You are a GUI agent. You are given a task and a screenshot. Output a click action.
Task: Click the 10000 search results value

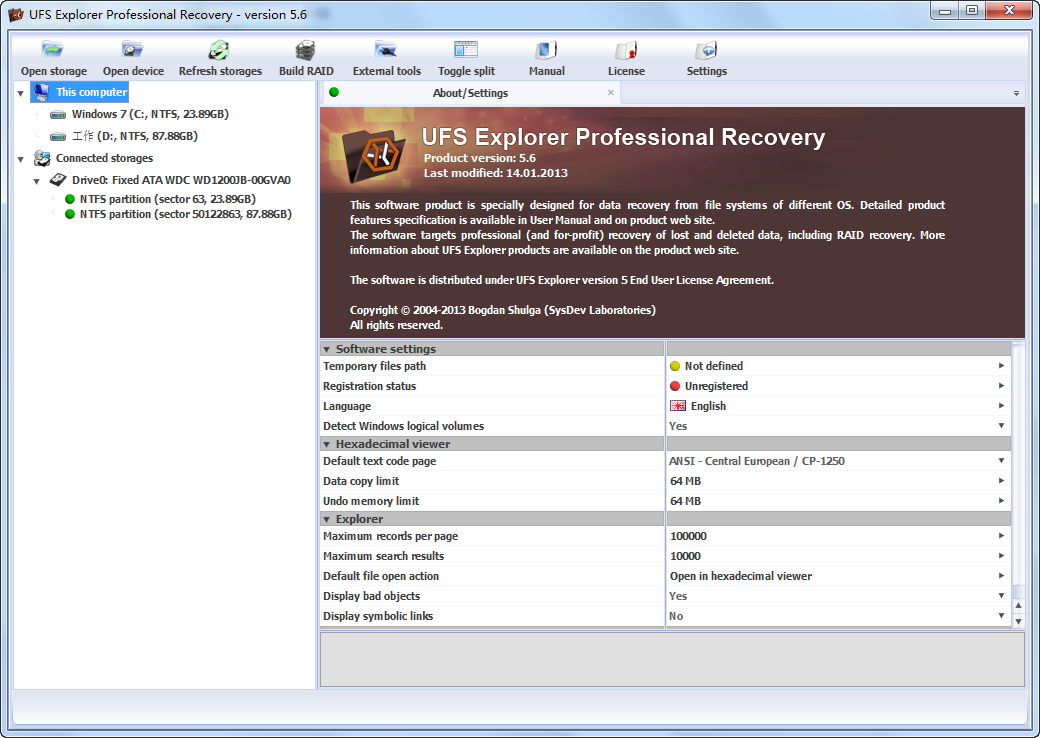pos(685,556)
